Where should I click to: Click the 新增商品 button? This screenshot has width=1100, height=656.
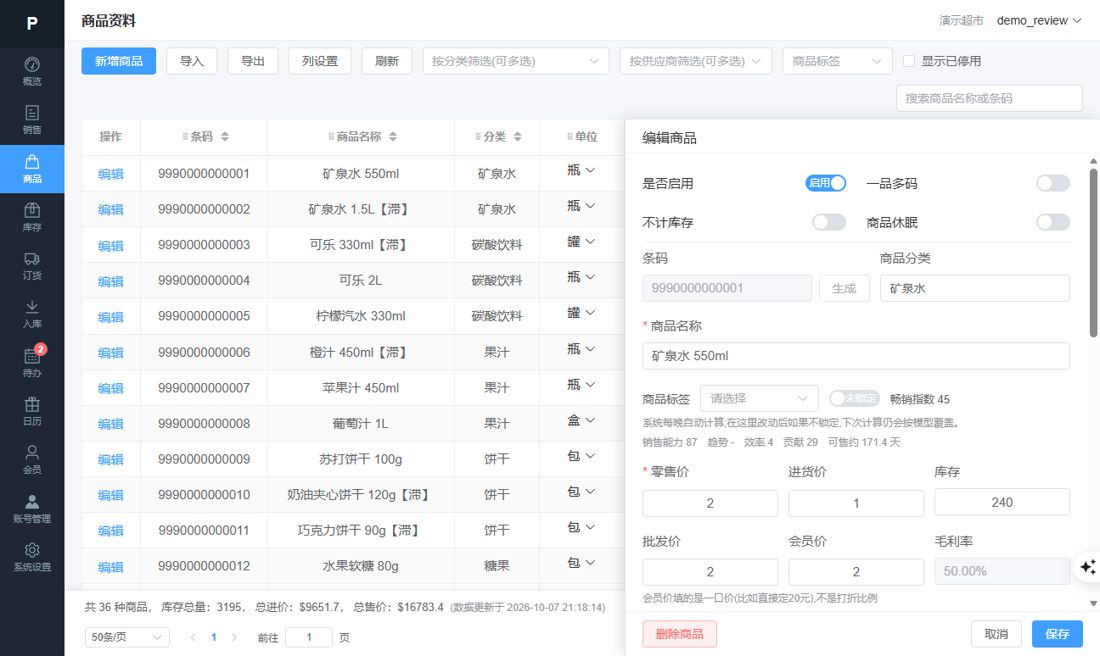119,61
